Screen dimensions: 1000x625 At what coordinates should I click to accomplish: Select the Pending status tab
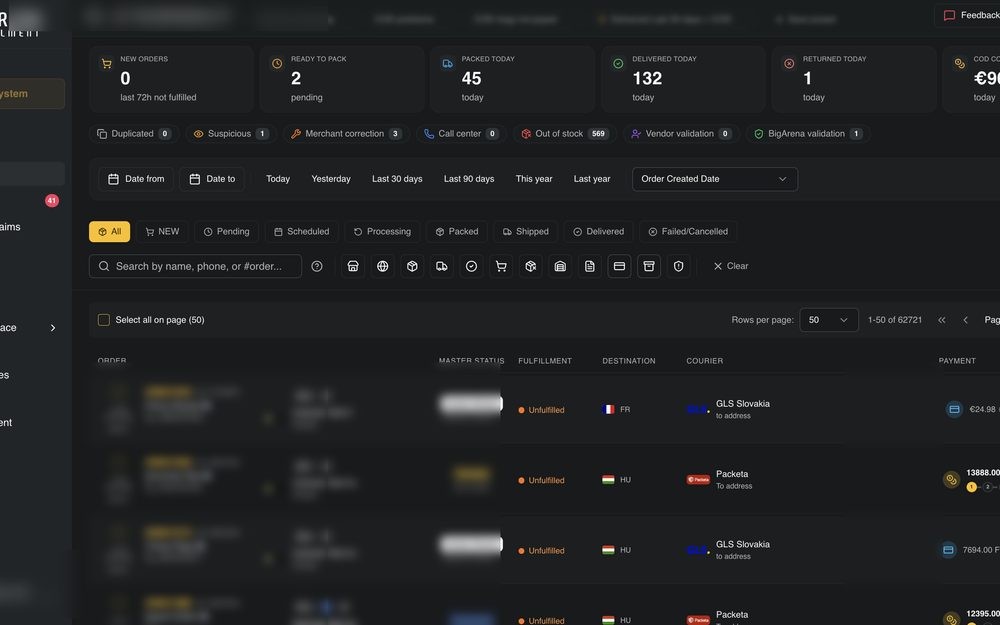click(x=226, y=232)
